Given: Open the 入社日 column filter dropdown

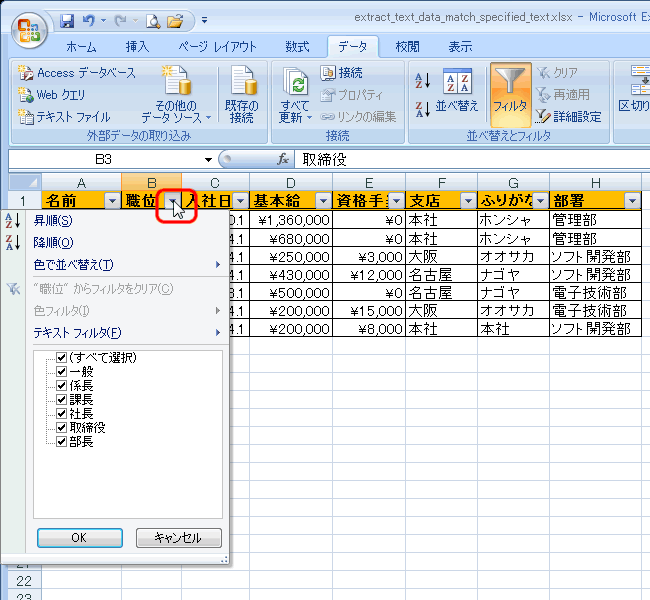Looking at the screenshot, I should click(241, 201).
